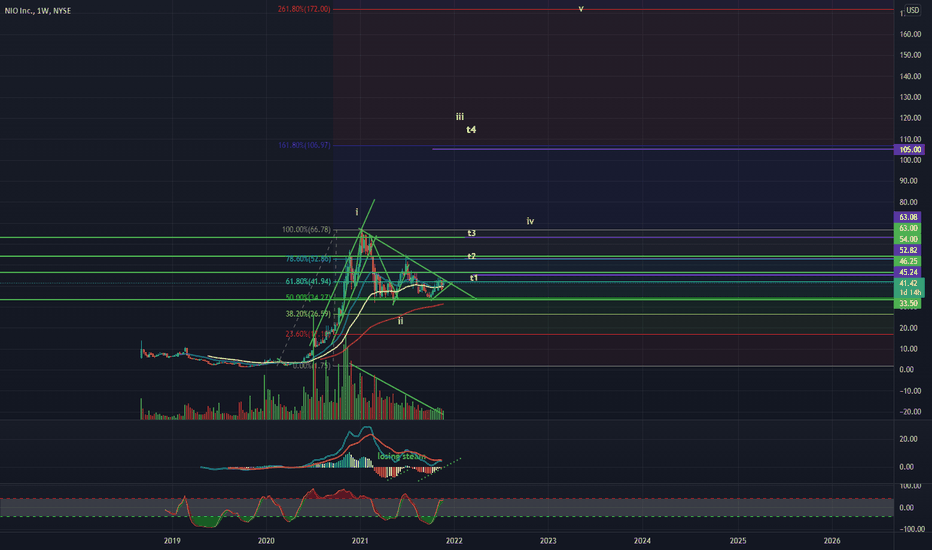Click the 261.80%(172.00) Fibonacci label

[x=304, y=9]
